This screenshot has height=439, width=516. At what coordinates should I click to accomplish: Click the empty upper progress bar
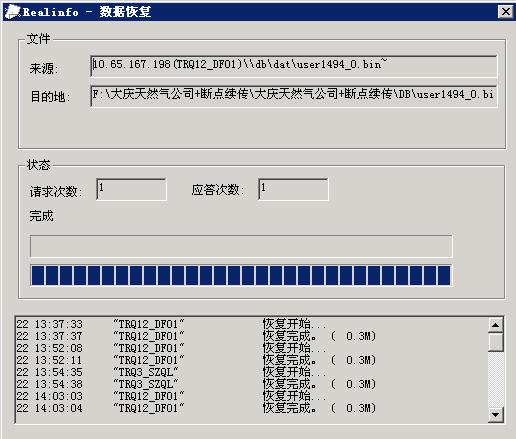click(241, 246)
